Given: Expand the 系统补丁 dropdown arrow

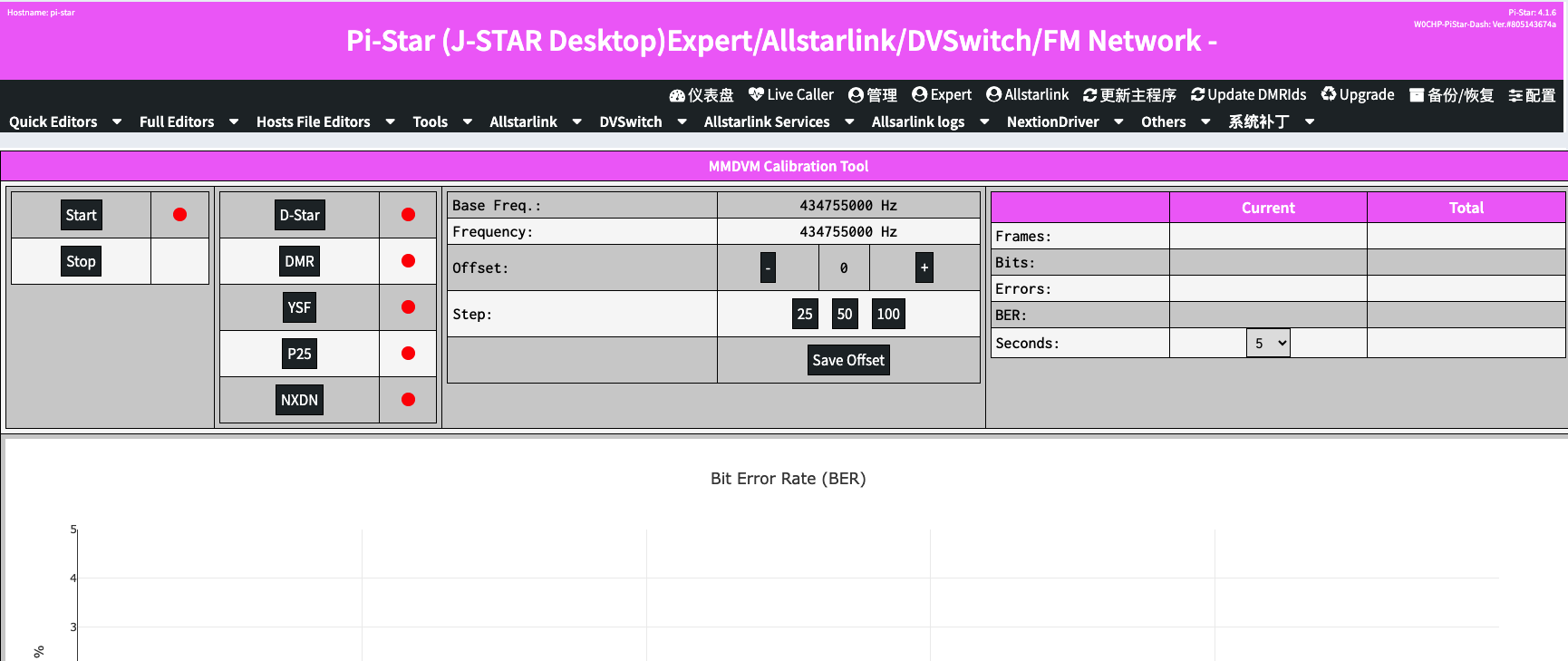Looking at the screenshot, I should pyautogui.click(x=1310, y=122).
